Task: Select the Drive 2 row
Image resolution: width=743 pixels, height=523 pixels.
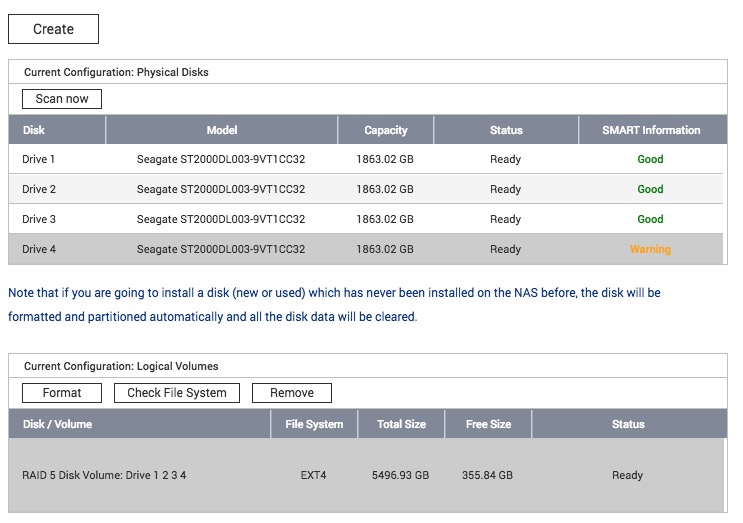Action: tap(39, 189)
